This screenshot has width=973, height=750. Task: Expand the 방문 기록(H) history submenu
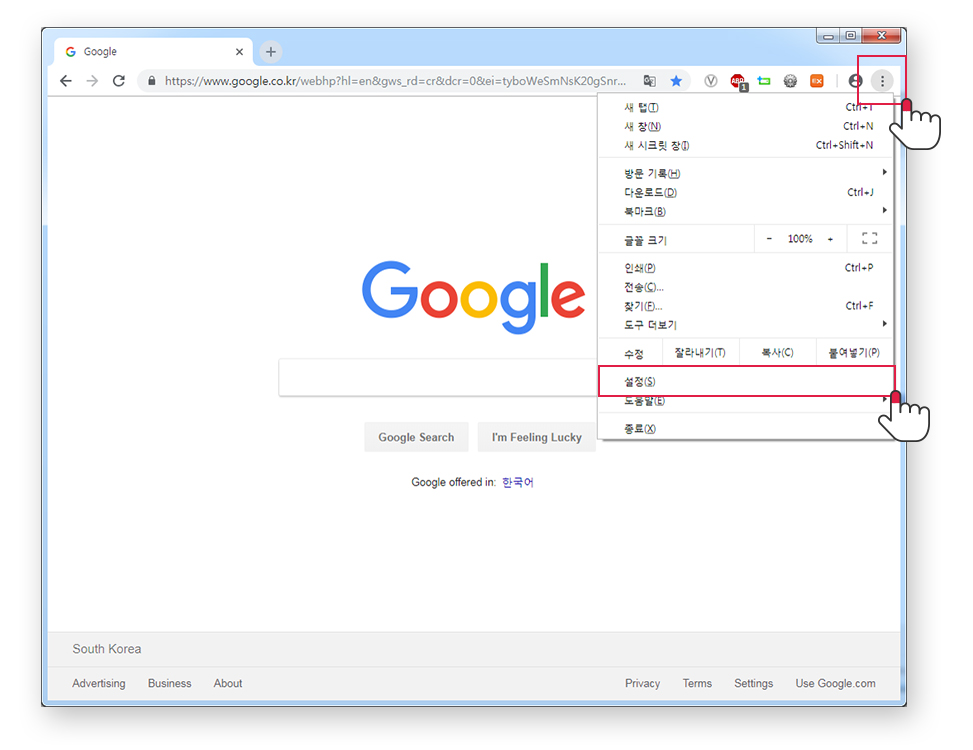coord(745,173)
